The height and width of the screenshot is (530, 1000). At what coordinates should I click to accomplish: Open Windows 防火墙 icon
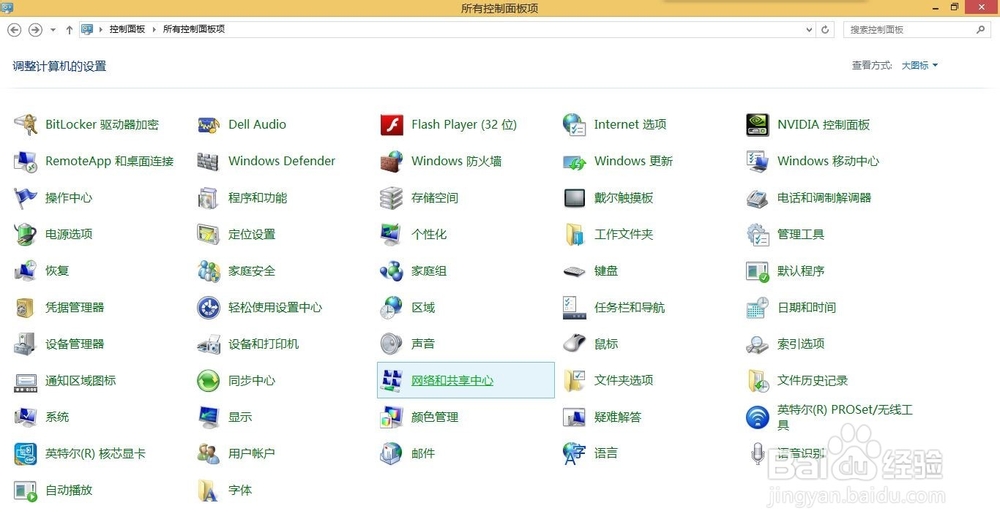392,161
